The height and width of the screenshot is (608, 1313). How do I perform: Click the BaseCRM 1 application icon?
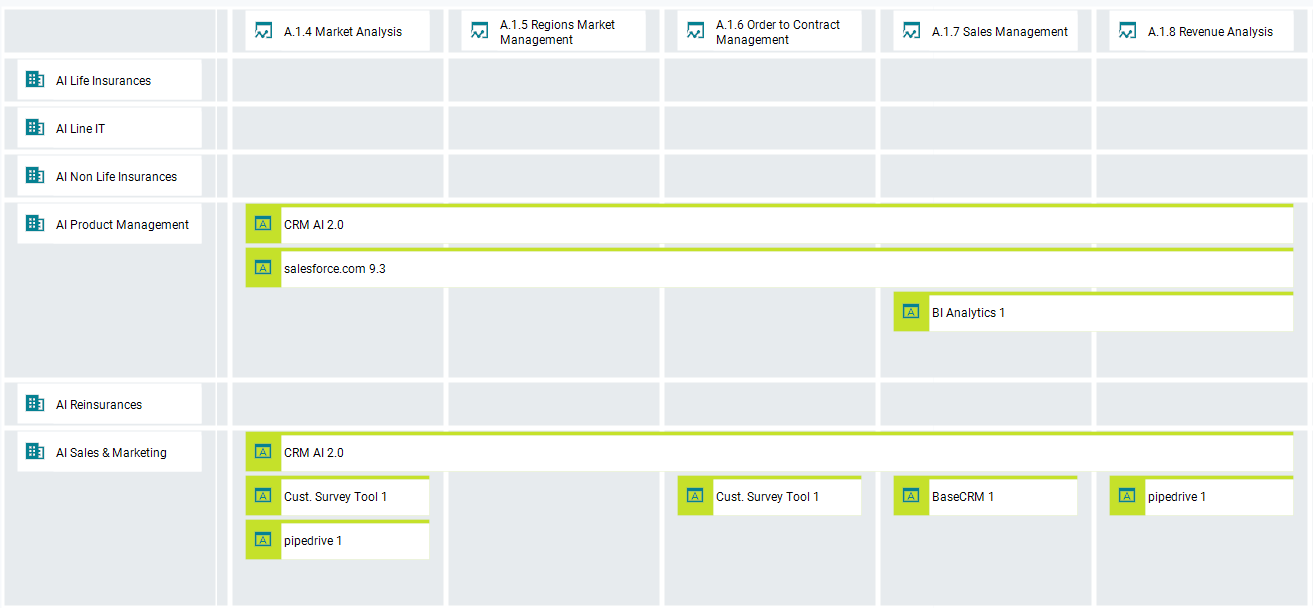[910, 495]
